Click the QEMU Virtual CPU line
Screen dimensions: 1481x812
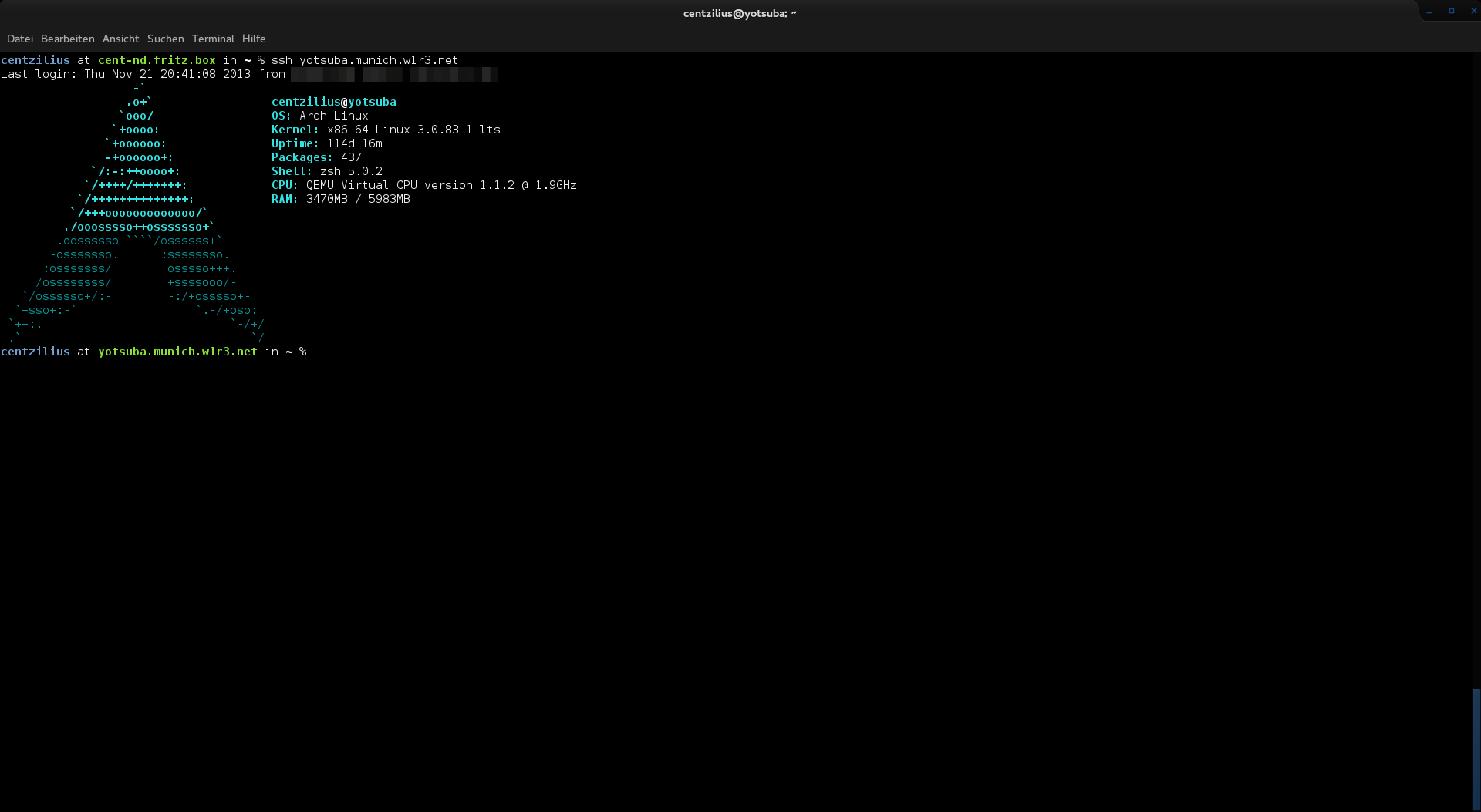pyautogui.click(x=424, y=185)
